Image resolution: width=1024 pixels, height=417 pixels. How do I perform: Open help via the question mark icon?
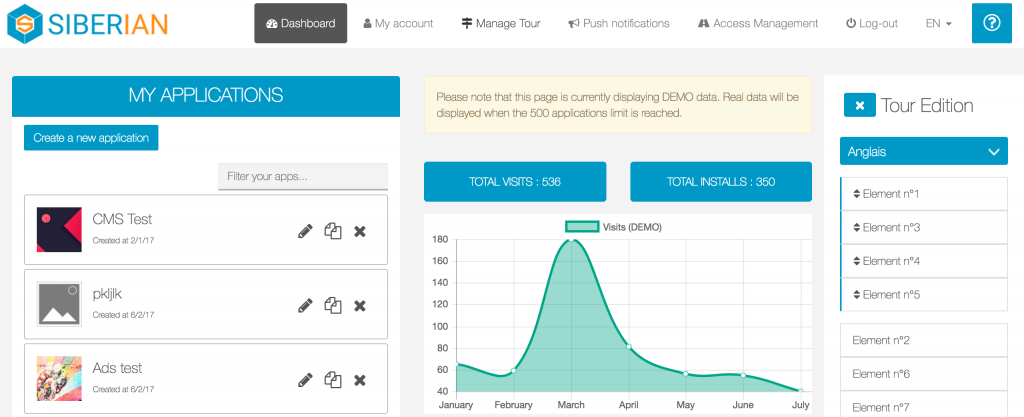coord(991,23)
